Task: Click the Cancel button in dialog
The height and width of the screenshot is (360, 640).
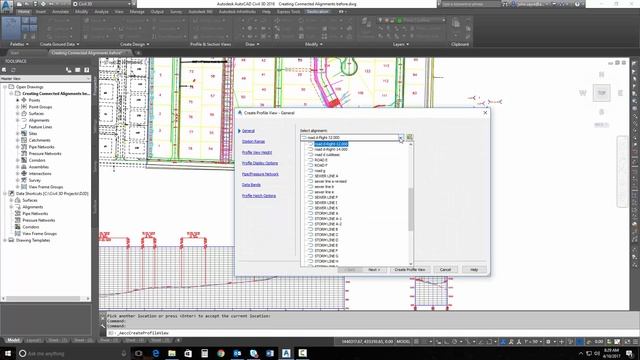Action: coord(445,269)
